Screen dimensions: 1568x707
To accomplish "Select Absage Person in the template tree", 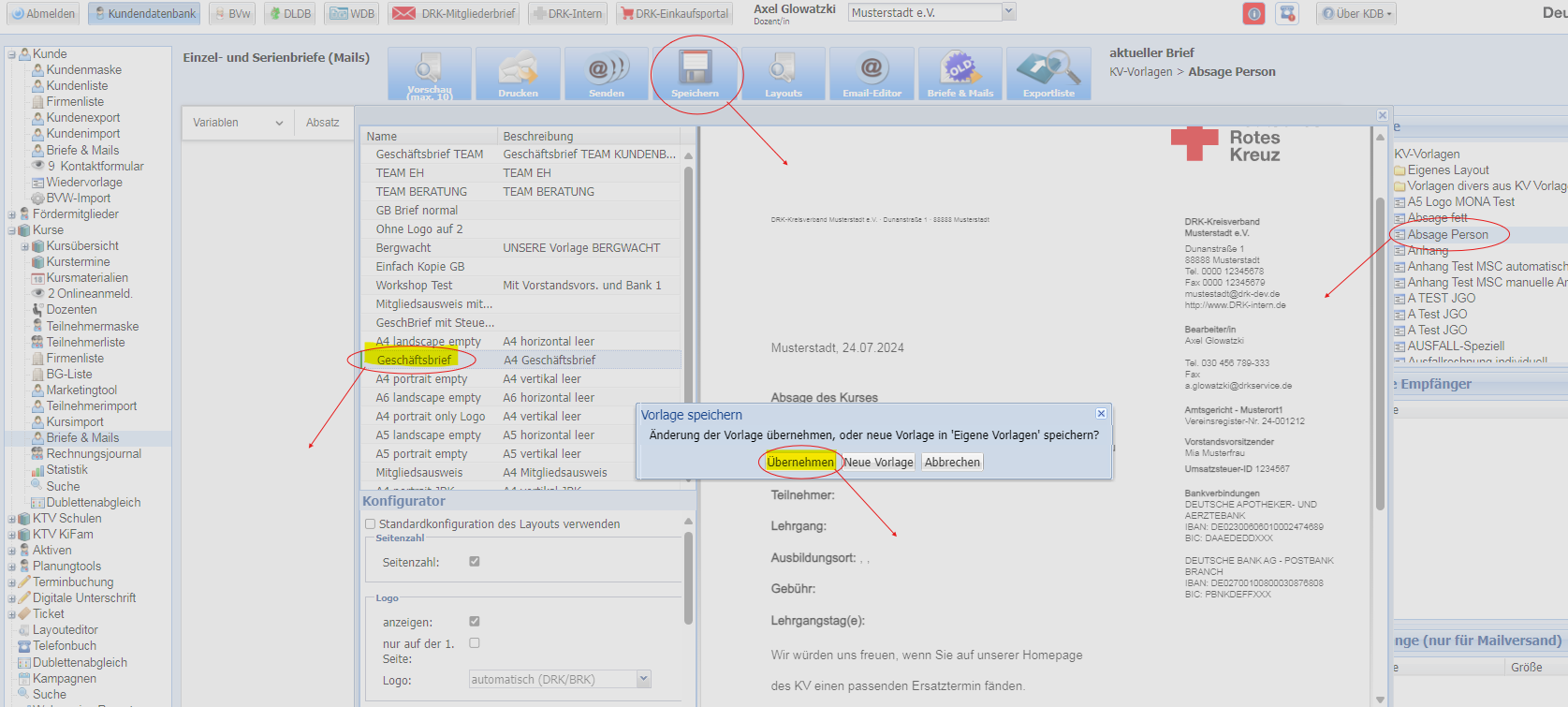I will coord(1447,235).
